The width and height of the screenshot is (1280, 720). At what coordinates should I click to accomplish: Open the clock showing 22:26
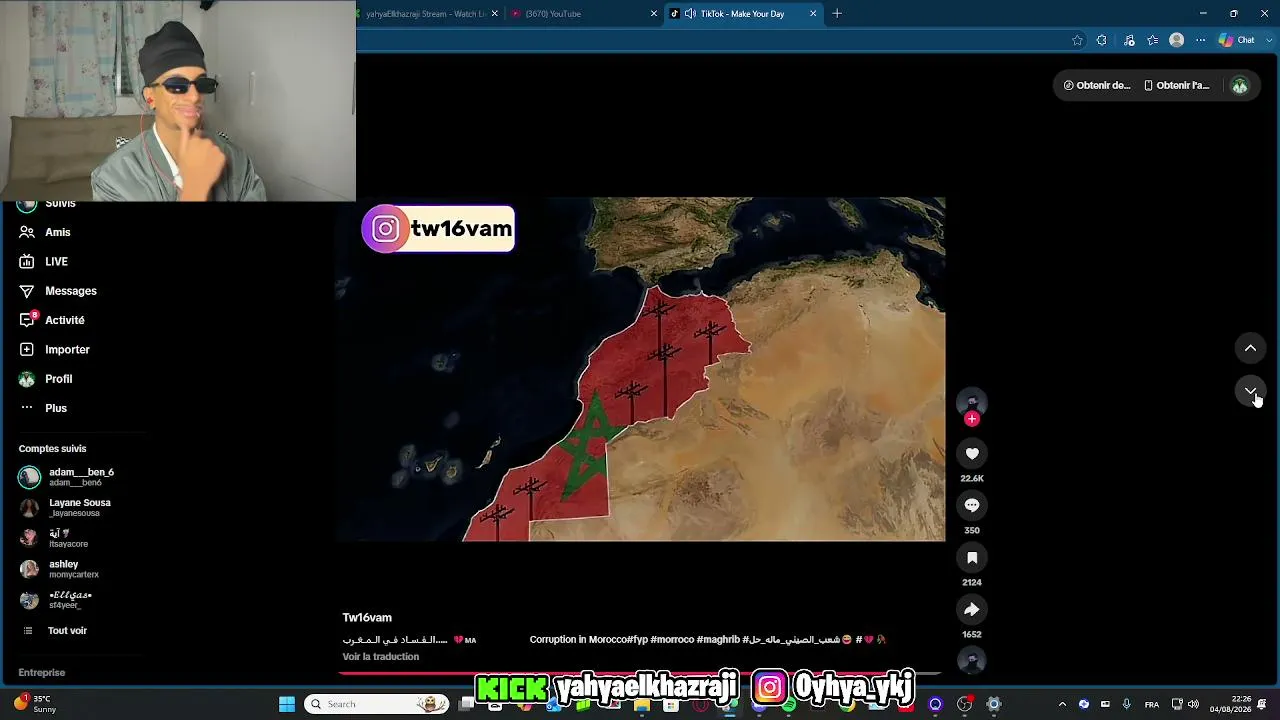(1229, 704)
